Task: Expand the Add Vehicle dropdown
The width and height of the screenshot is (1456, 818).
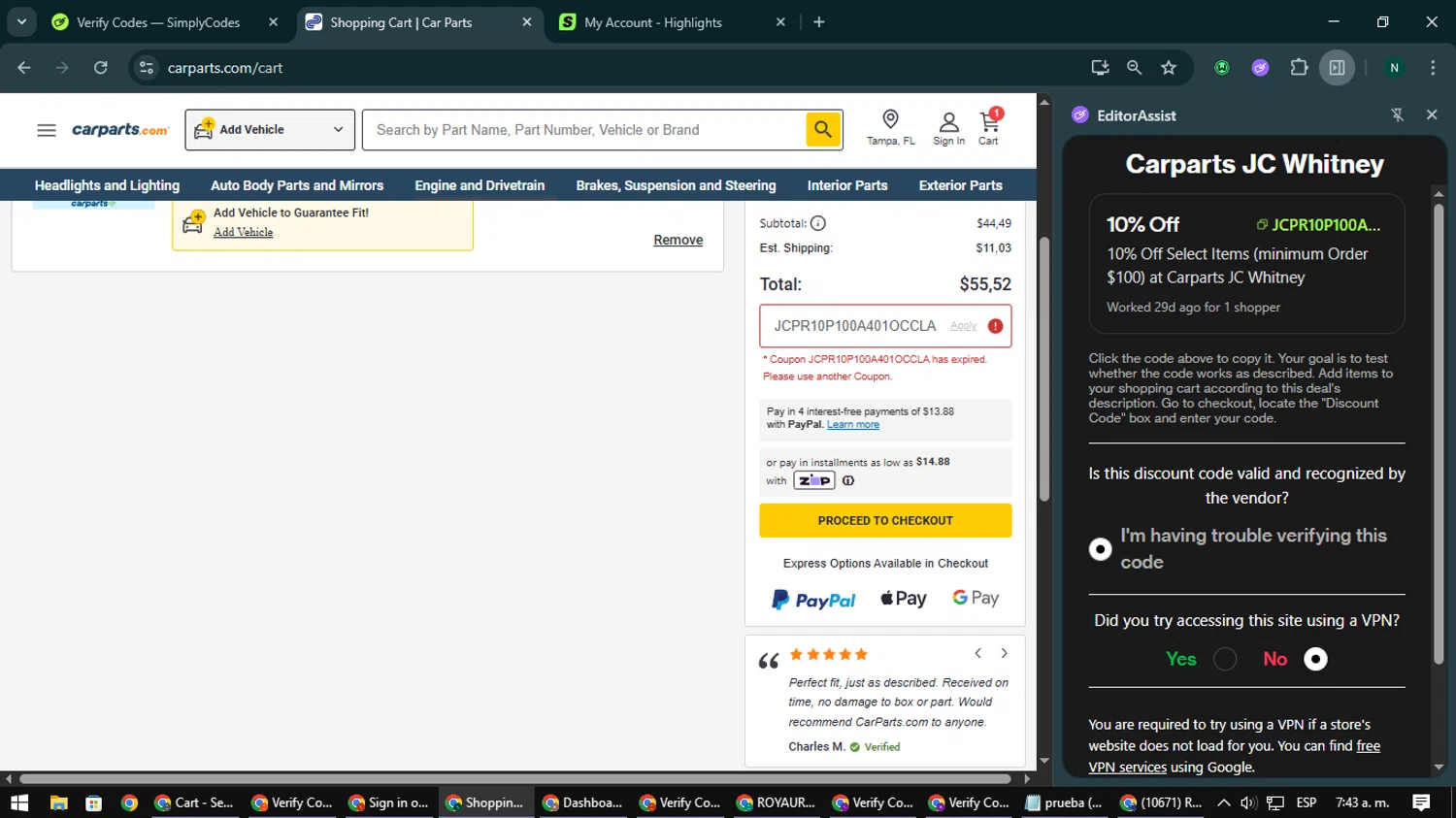Action: click(270, 130)
